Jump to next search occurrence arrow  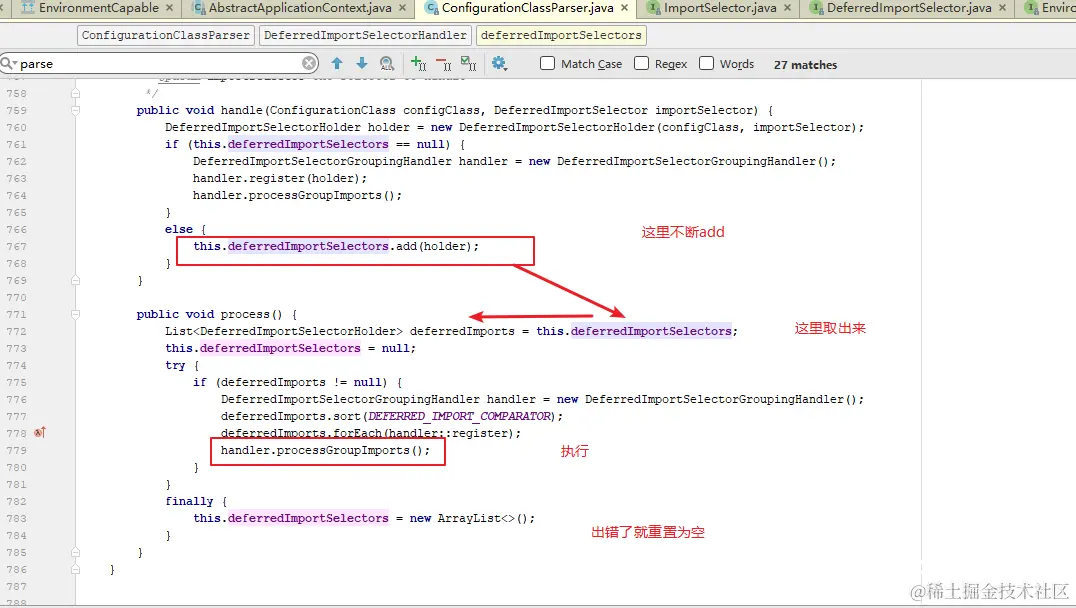click(x=362, y=64)
